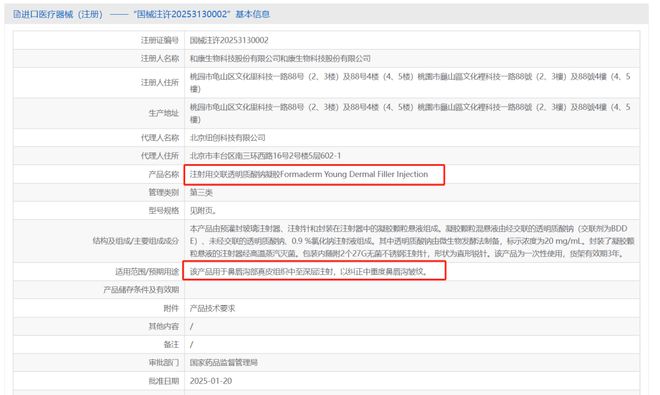The width and height of the screenshot is (660, 395).
Task: Click the 型号规格 label
Action: (164, 211)
